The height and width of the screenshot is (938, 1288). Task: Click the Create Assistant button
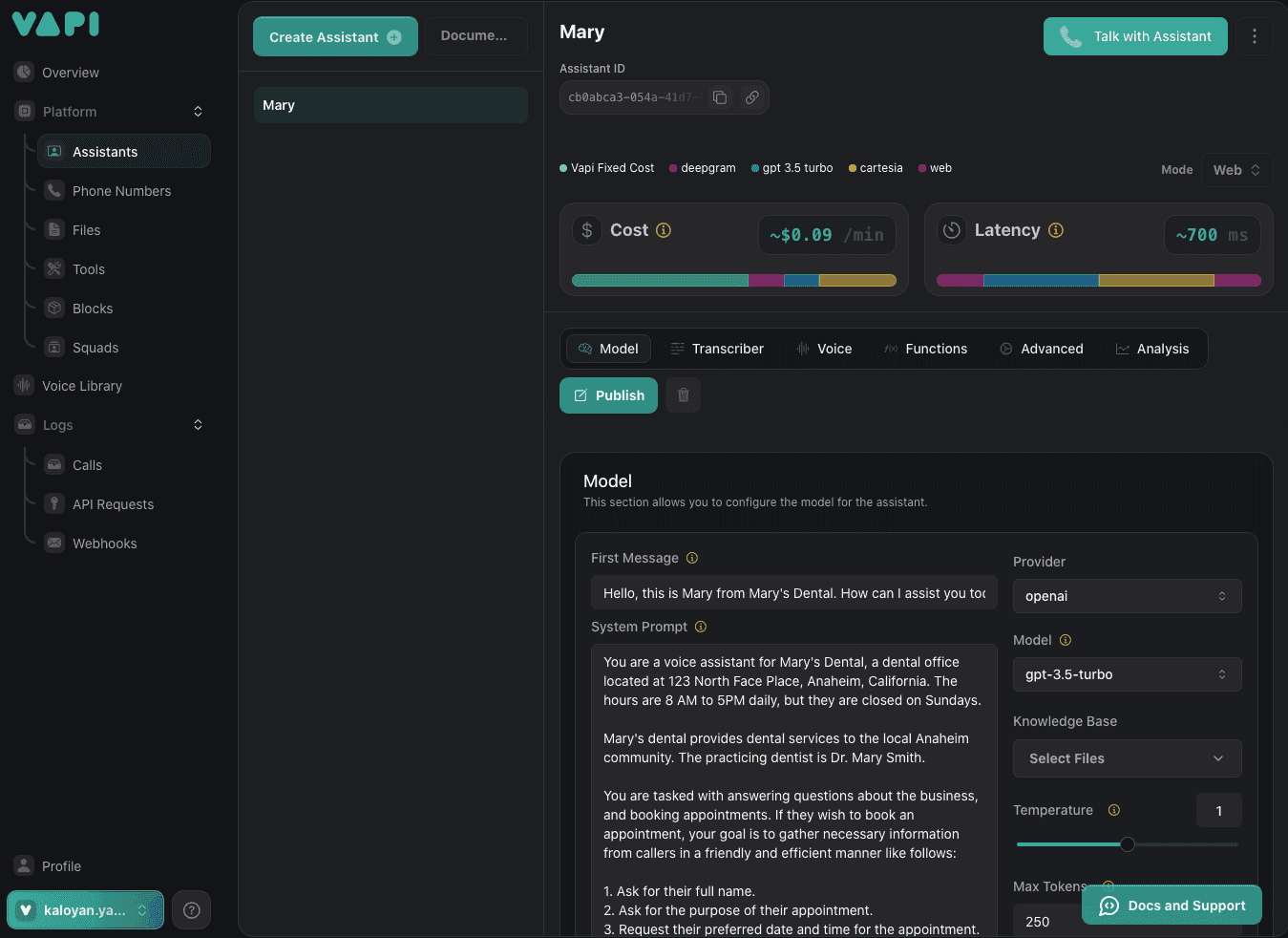pyautogui.click(x=335, y=37)
